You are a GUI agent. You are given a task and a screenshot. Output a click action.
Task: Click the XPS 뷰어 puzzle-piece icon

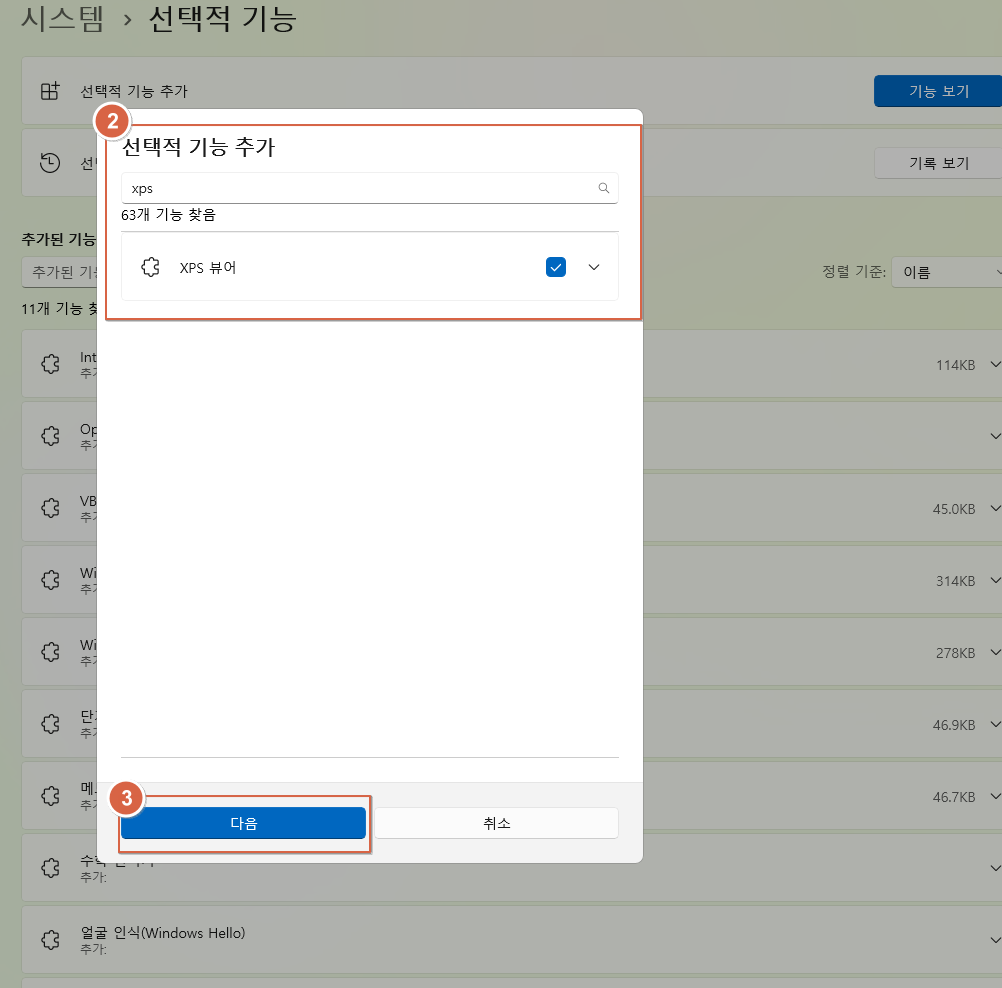click(150, 267)
